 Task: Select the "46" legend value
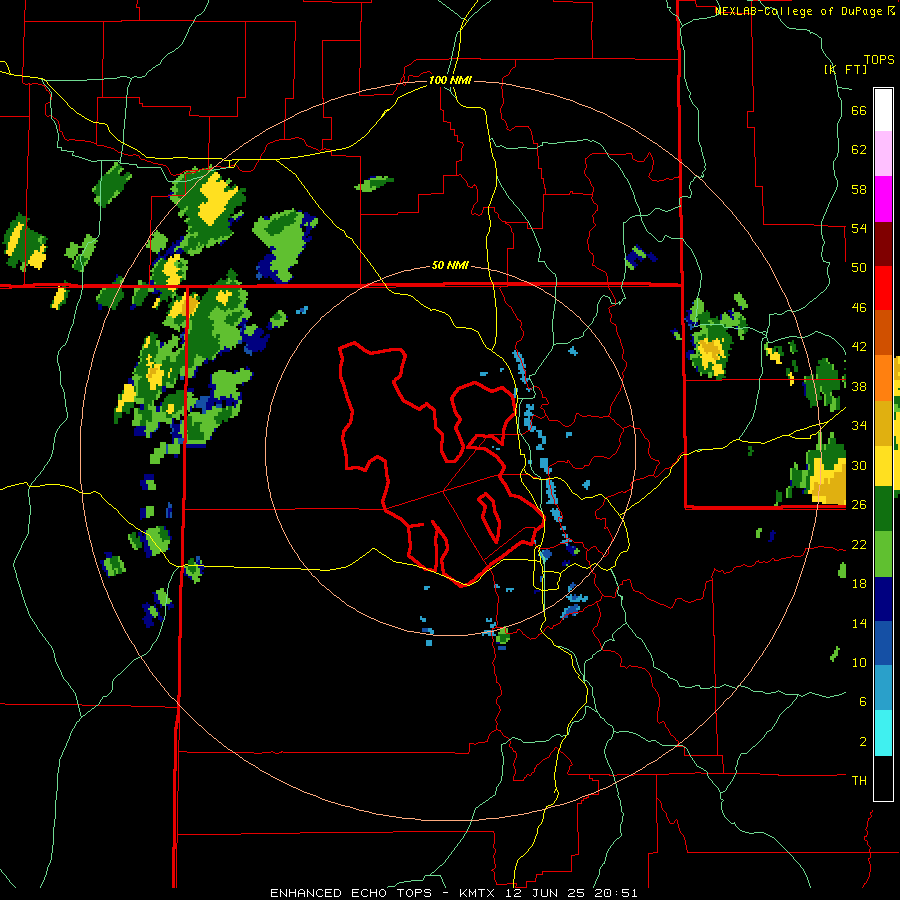point(859,307)
